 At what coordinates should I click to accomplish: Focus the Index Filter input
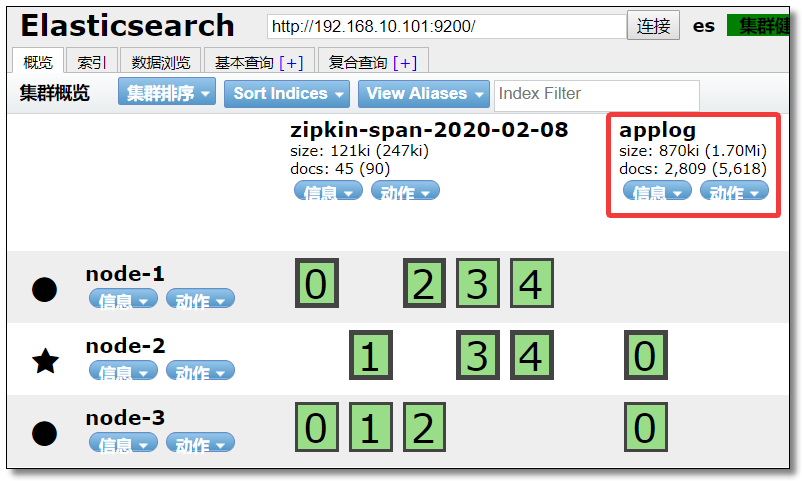[596, 95]
